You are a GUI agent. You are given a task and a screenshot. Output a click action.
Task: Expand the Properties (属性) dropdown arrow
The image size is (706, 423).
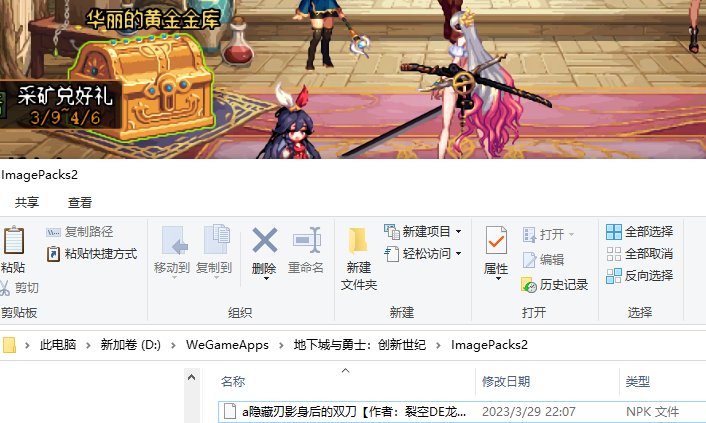click(x=498, y=279)
